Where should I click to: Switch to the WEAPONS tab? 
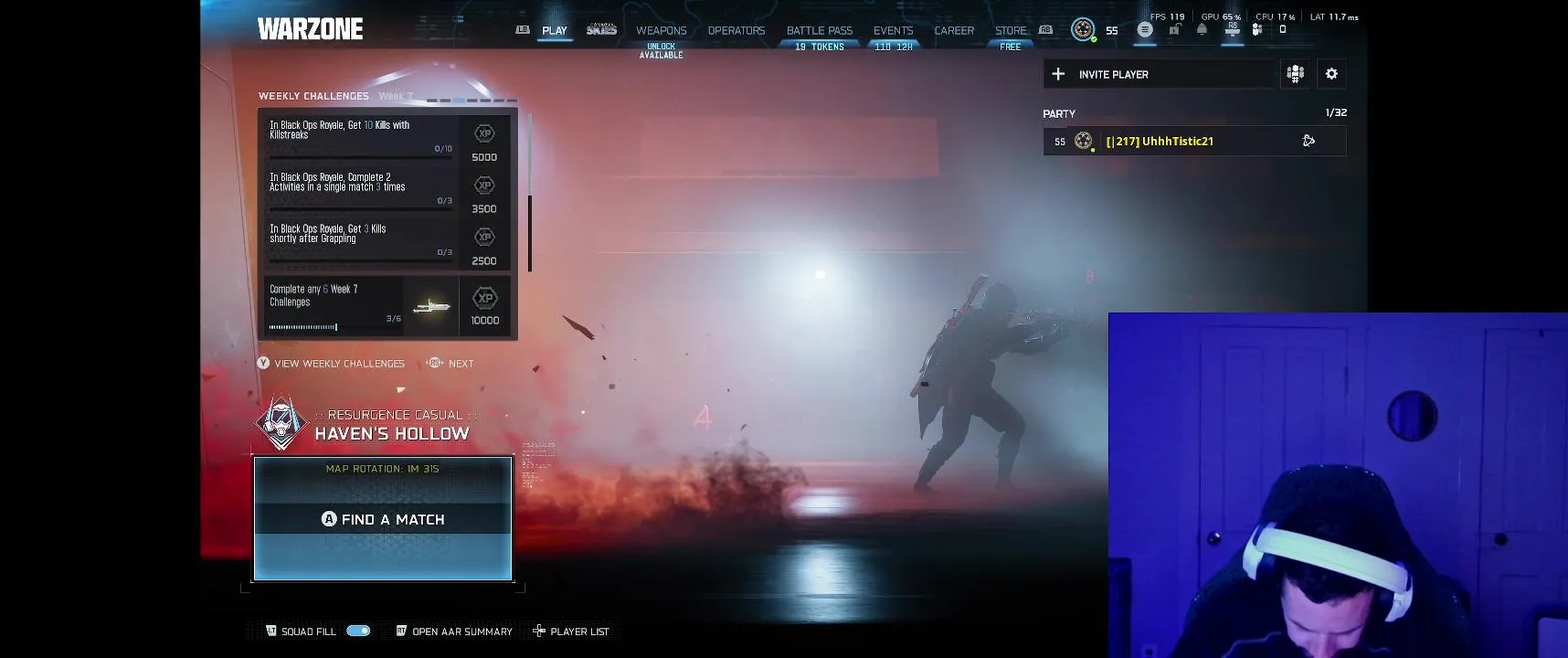coord(661,30)
